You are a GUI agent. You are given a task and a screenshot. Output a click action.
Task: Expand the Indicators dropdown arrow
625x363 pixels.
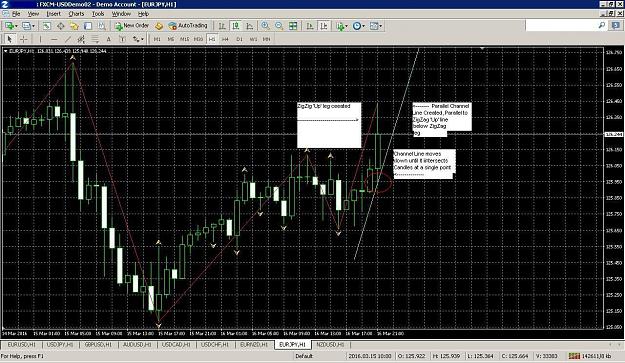346,26
